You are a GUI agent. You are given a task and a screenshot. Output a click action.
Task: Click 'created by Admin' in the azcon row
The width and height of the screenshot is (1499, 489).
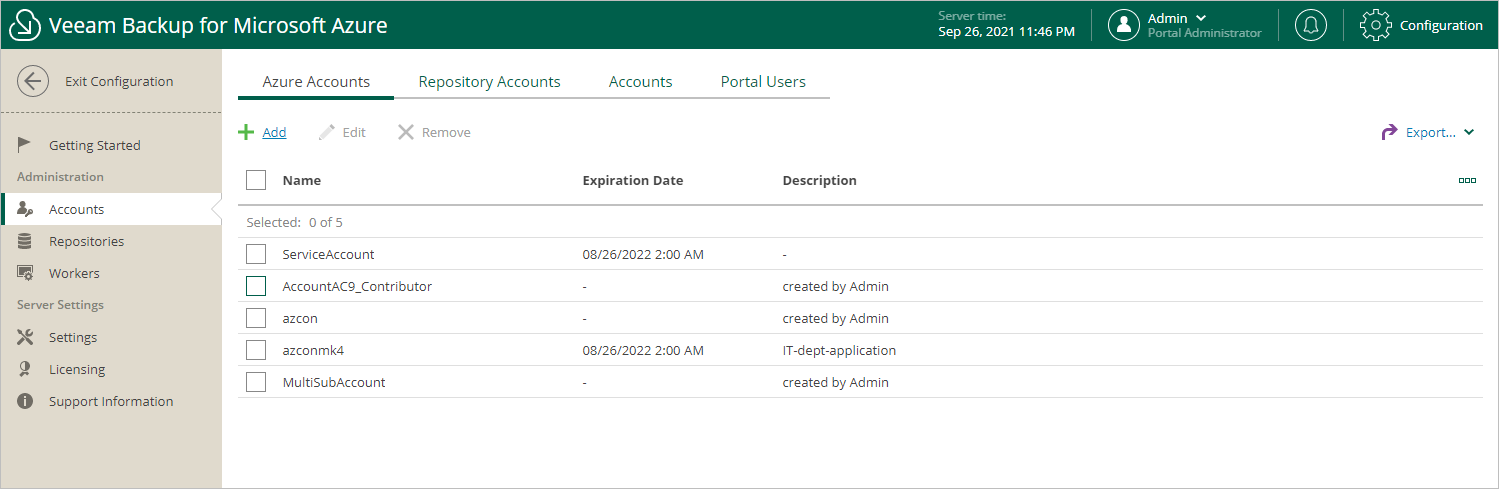coord(835,318)
